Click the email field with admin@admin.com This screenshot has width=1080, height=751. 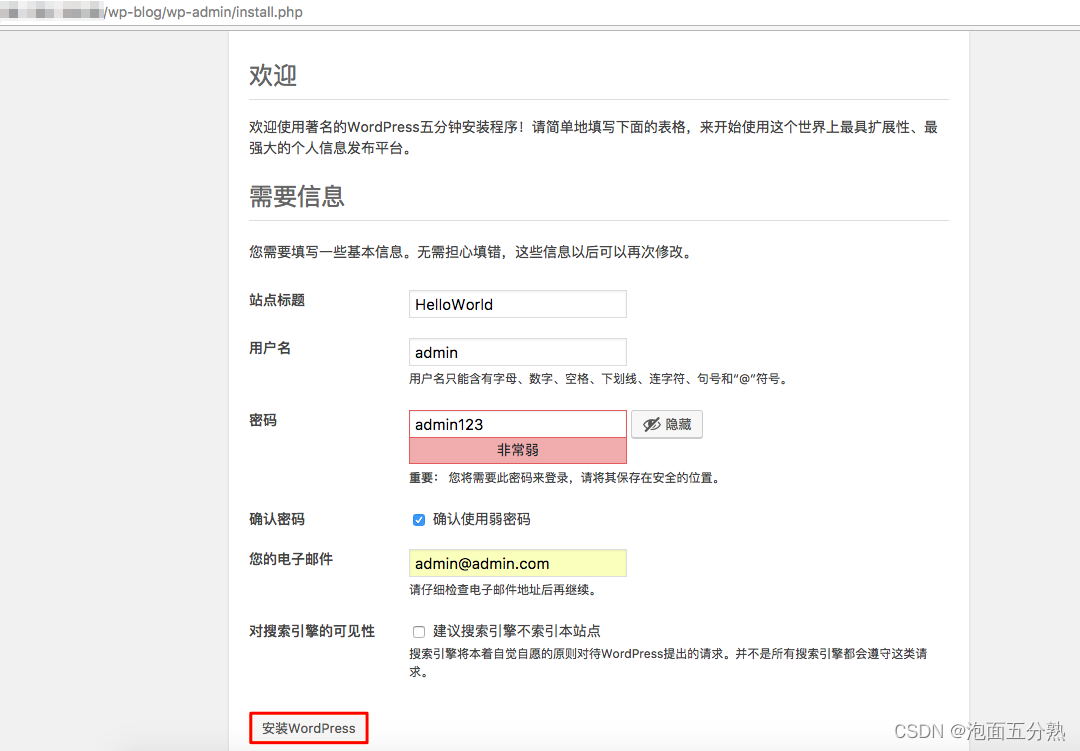tap(517, 563)
